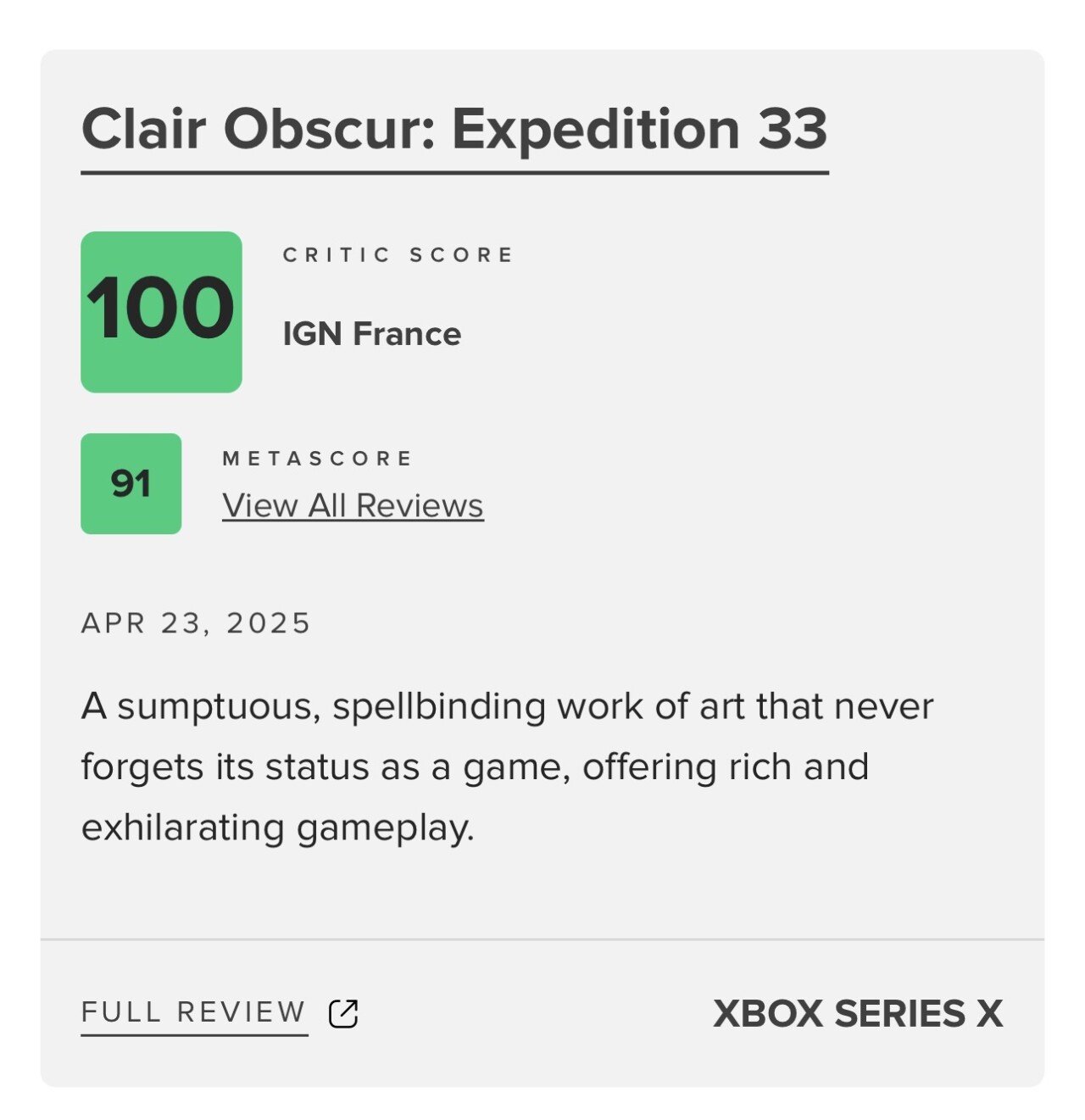This screenshot has height=1120, width=1085.
Task: Click the APR 23, 2025 review date
Action: tap(197, 623)
